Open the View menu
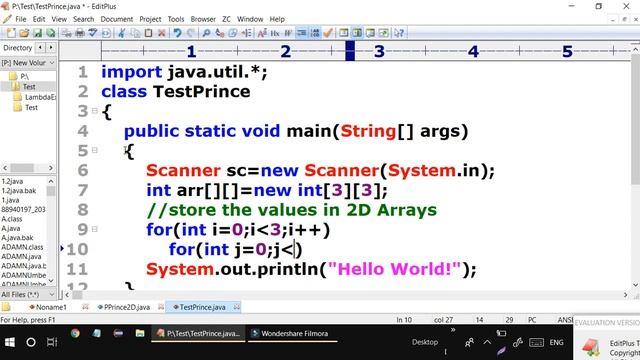 pyautogui.click(x=59, y=19)
